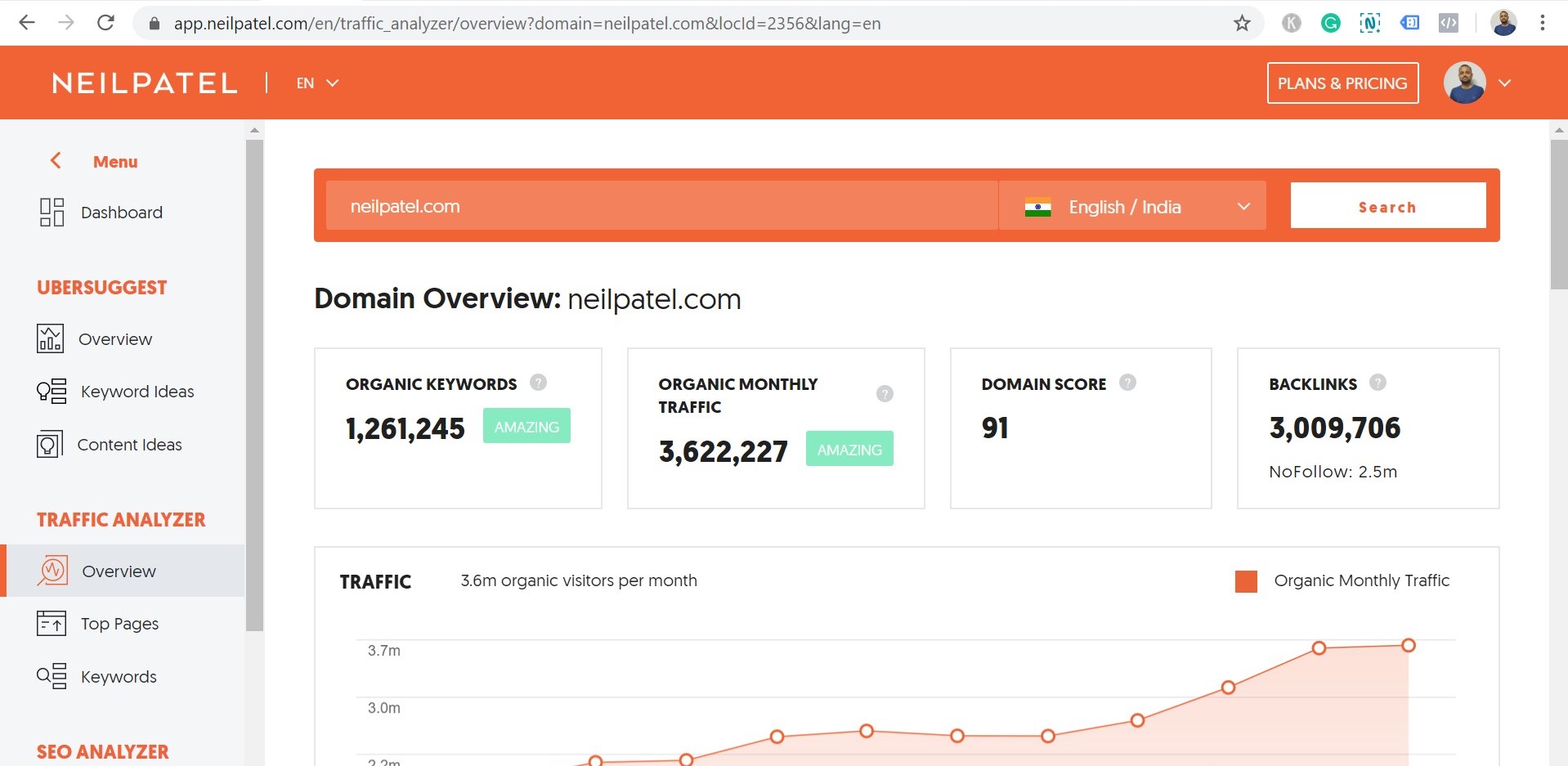The height and width of the screenshot is (766, 1568).
Task: Click the Organic Monthly Traffic legend label
Action: 1362,580
